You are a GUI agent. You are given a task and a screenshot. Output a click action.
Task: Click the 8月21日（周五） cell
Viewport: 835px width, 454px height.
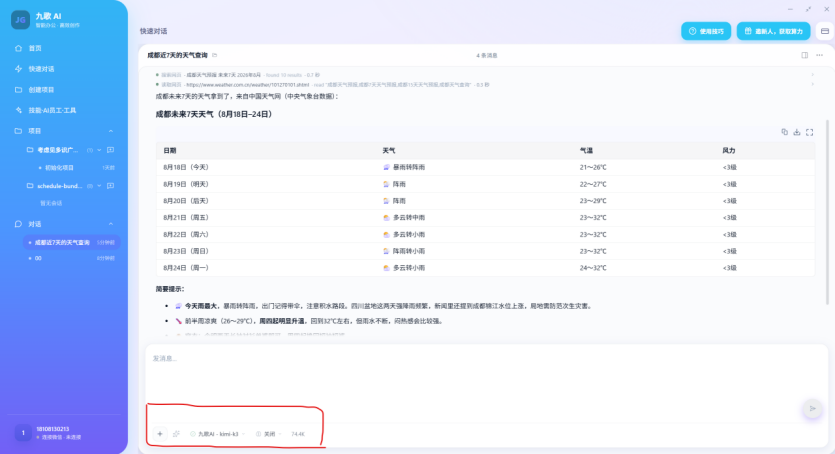point(186,218)
